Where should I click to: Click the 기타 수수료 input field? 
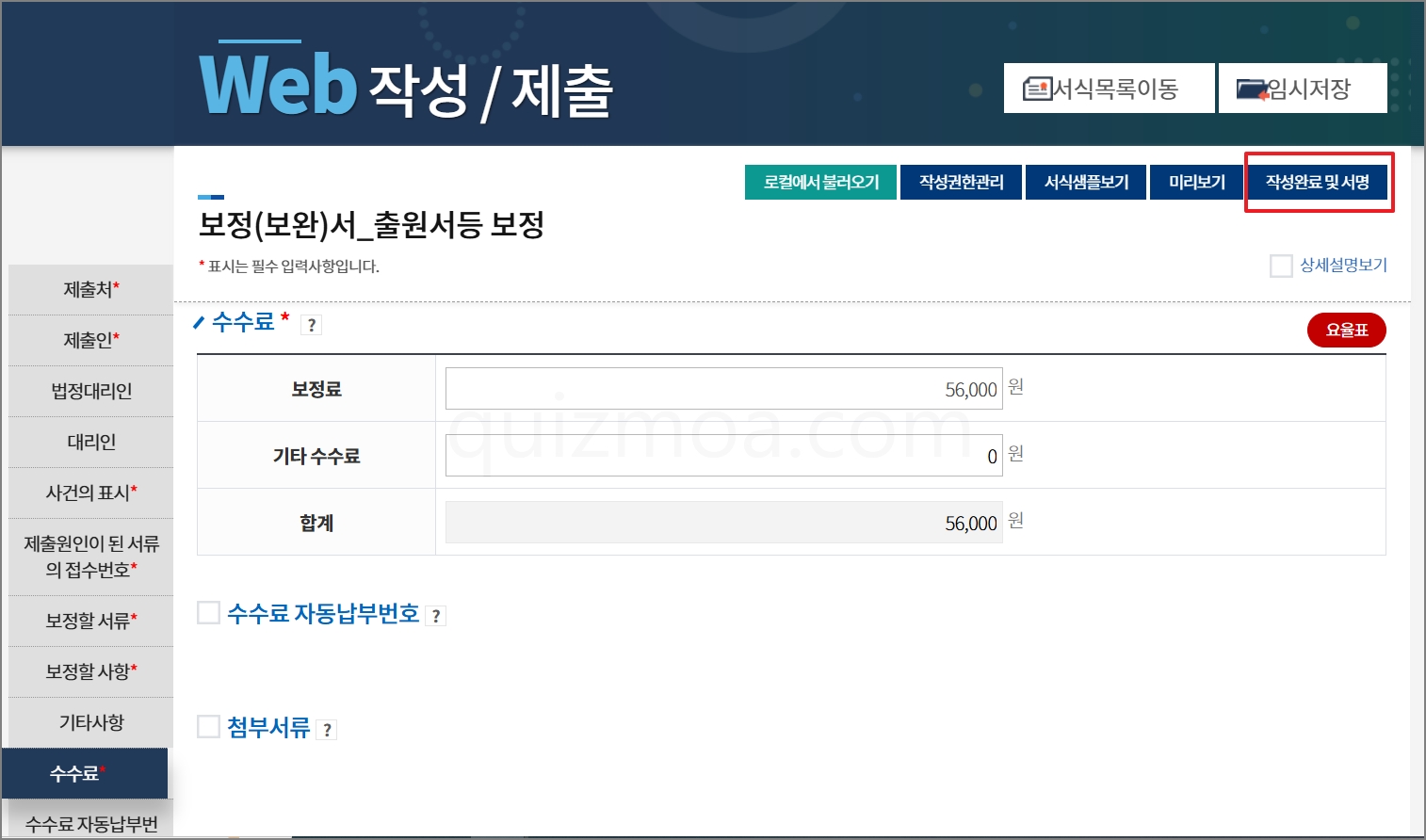pyautogui.click(x=723, y=455)
